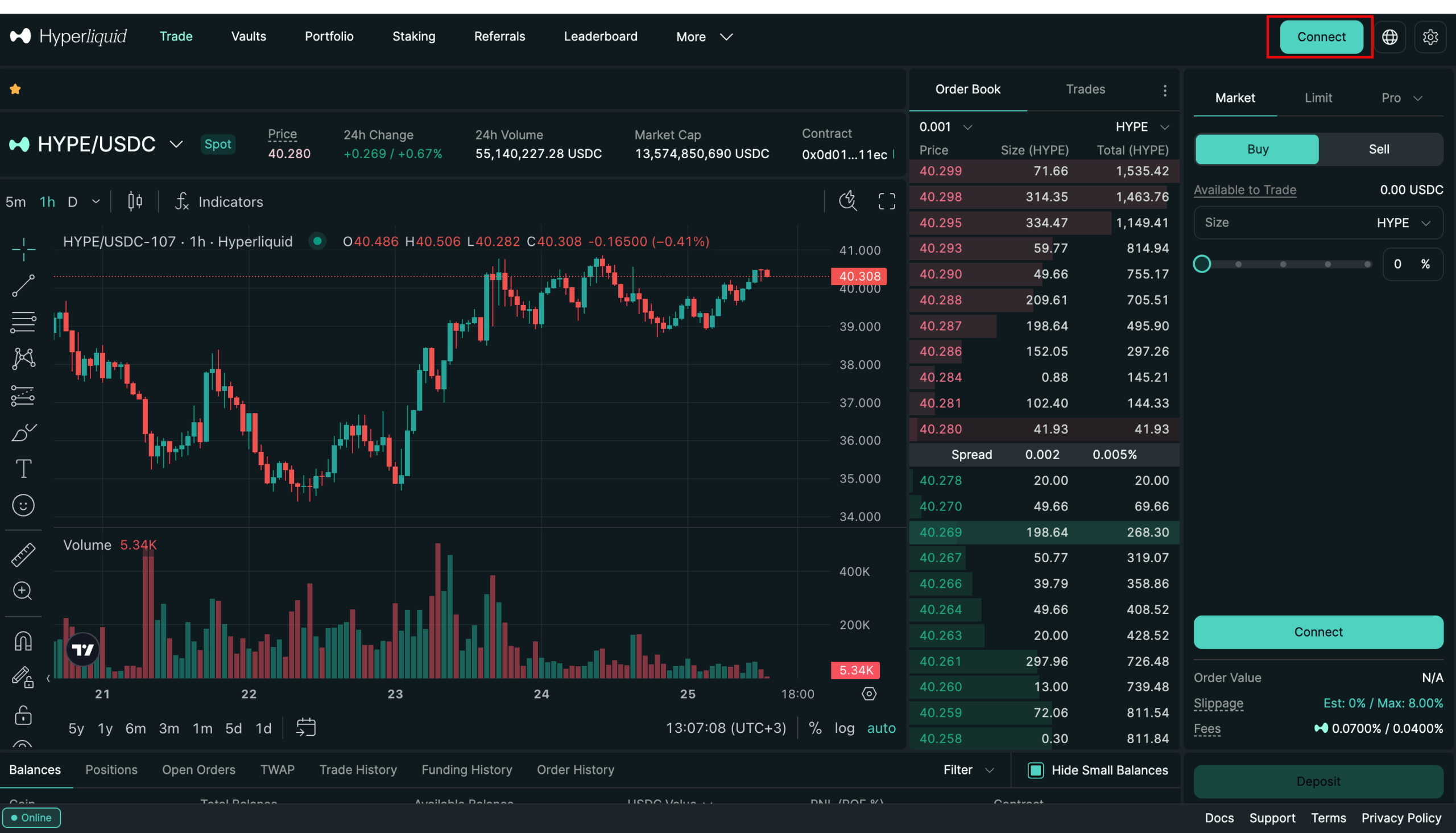The width and height of the screenshot is (1456, 833).
Task: Switch to the Trades tab
Action: pos(1085,89)
